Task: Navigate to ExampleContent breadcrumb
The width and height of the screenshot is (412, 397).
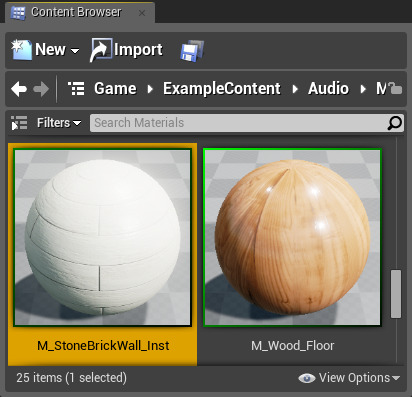Action: 222,89
